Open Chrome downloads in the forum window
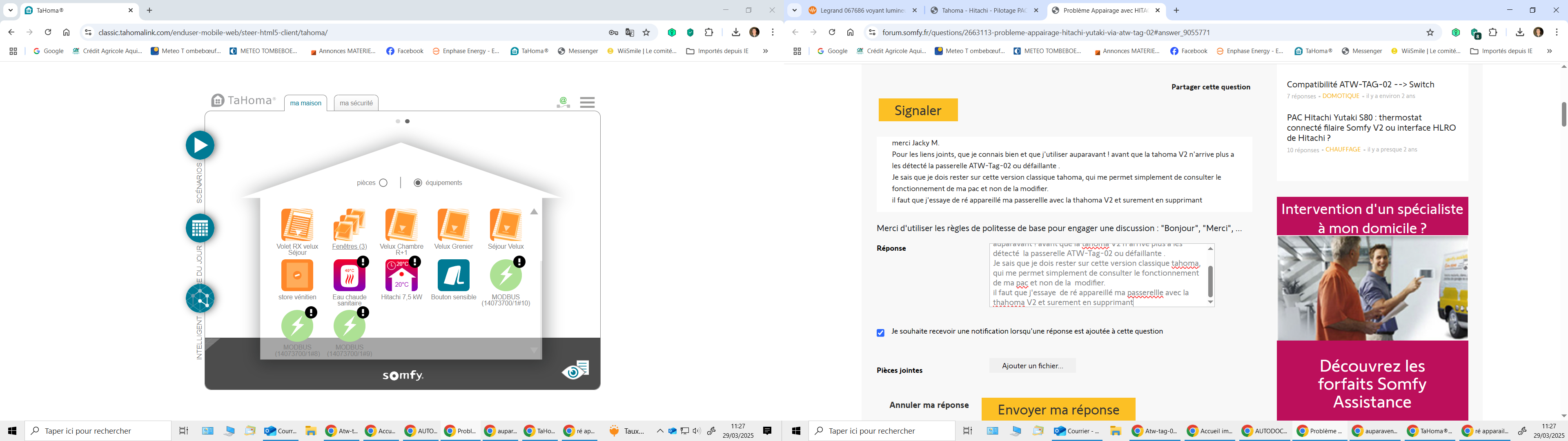 click(1520, 32)
